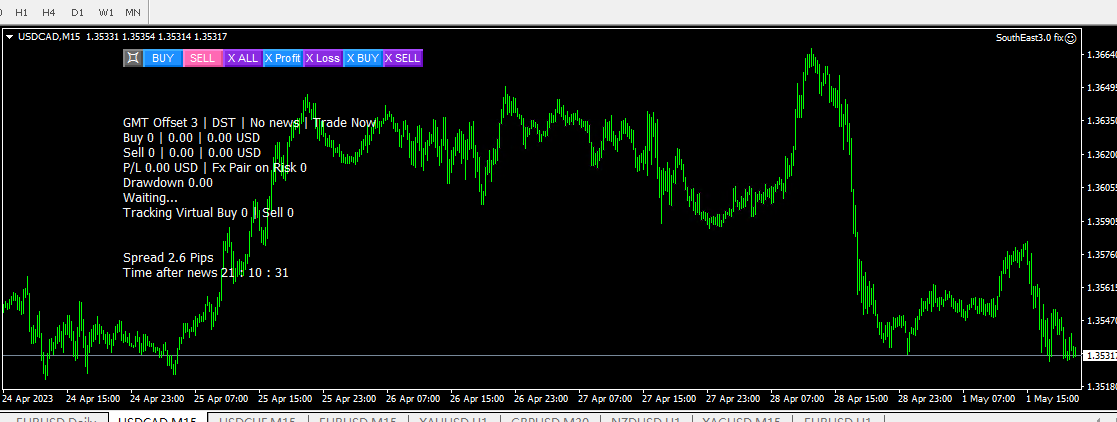Switch to the D1 timeframe

pyautogui.click(x=77, y=12)
